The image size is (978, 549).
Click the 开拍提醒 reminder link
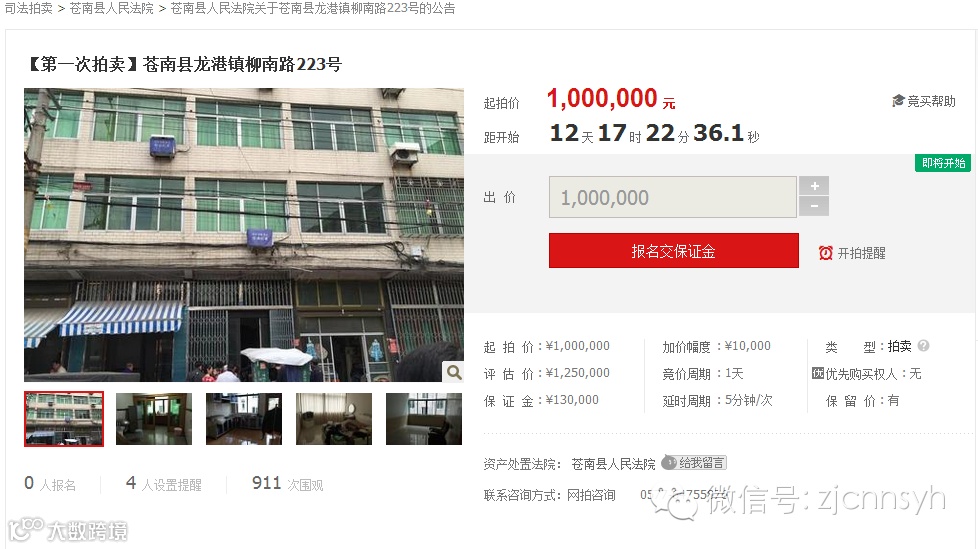[x=861, y=253]
